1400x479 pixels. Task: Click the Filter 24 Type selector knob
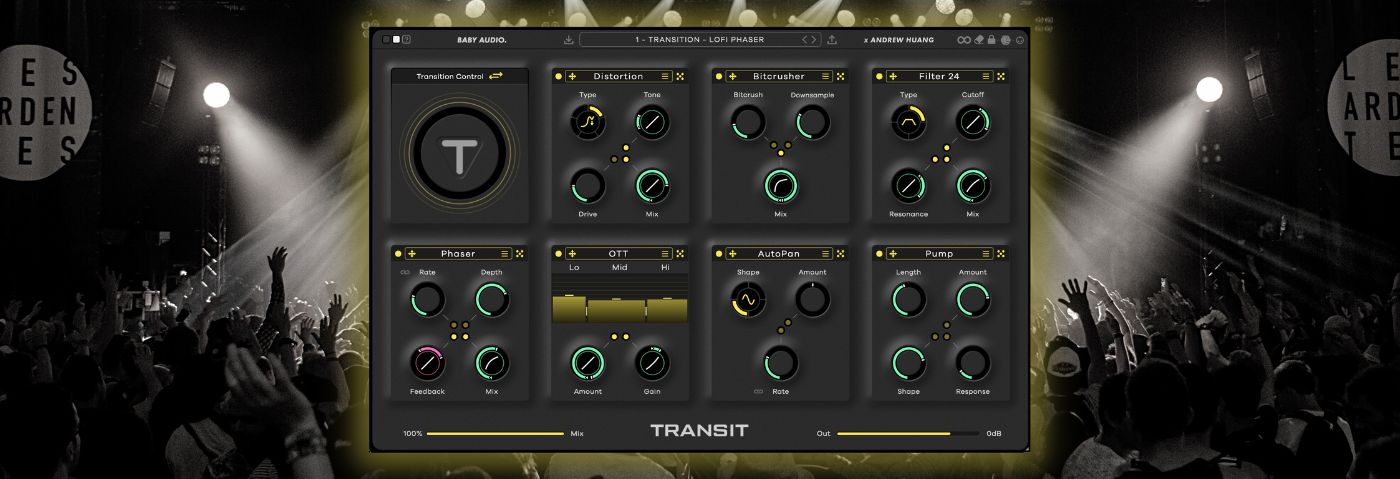click(x=908, y=123)
